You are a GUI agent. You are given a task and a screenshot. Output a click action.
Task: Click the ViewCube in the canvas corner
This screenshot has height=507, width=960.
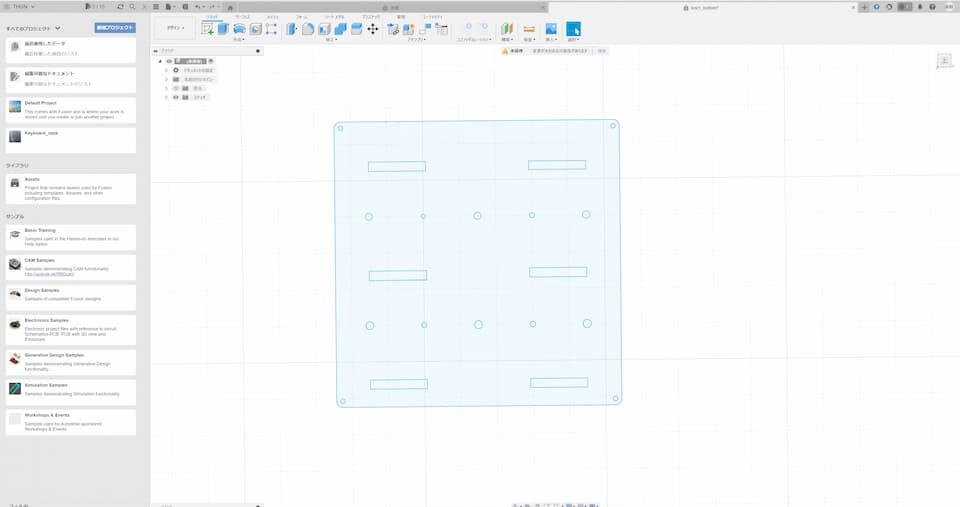click(x=944, y=62)
